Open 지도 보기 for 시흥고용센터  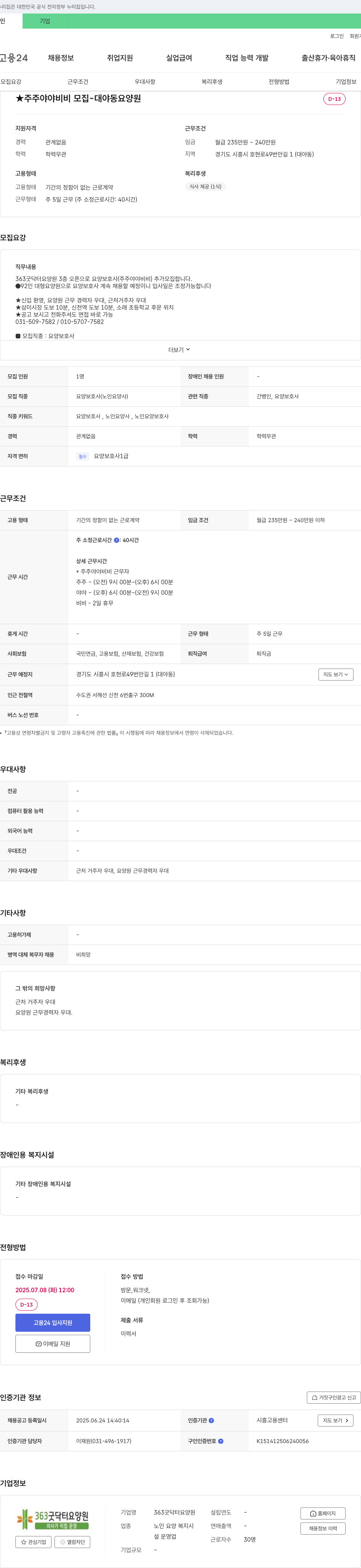tap(335, 1420)
